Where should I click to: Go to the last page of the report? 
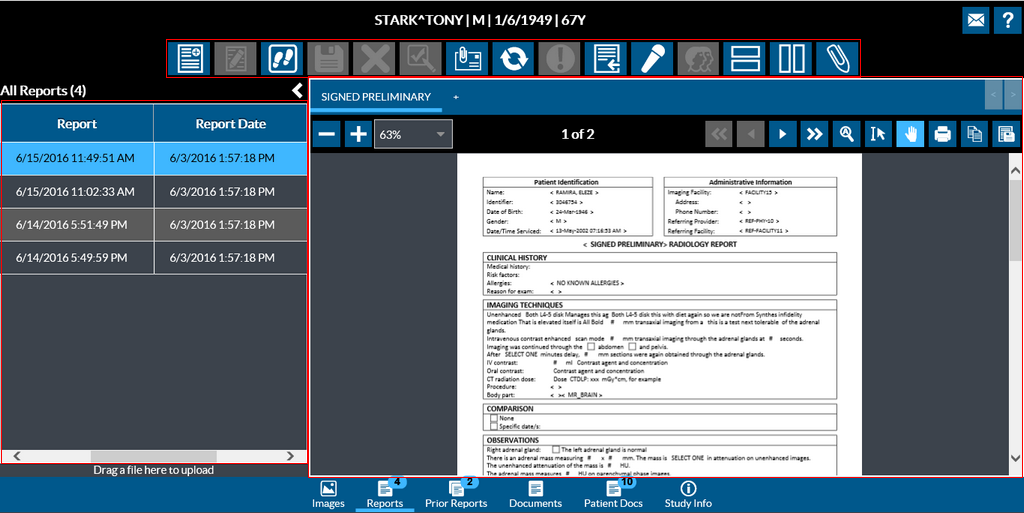click(815, 134)
